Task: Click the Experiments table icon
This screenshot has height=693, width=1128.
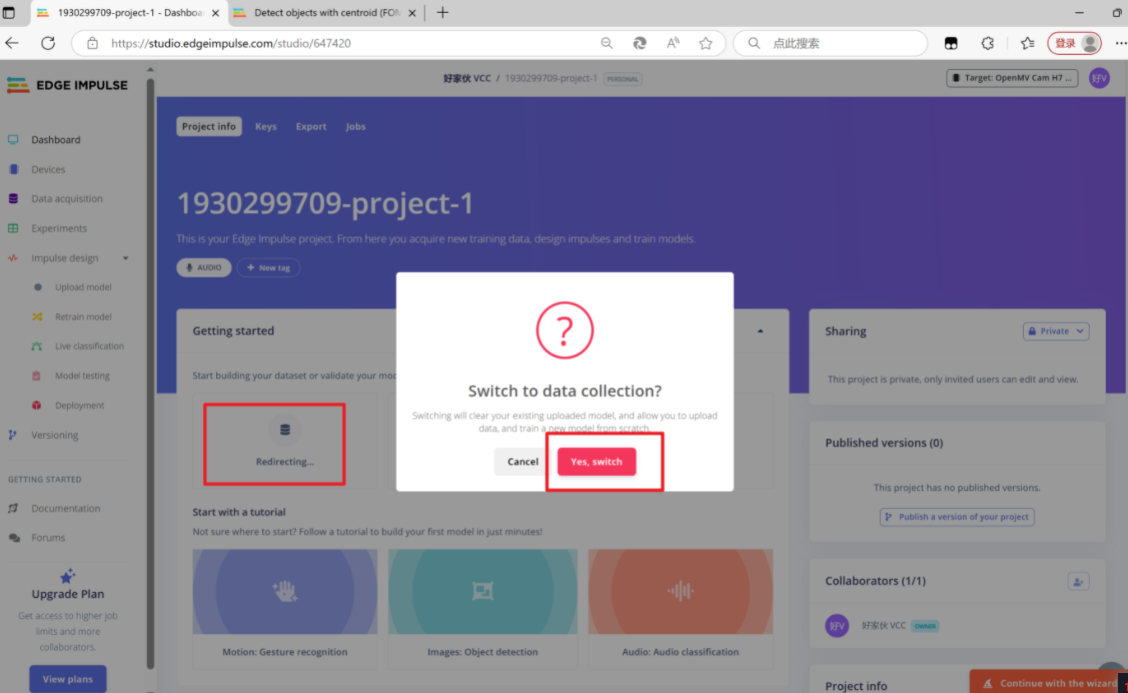Action: pos(13,228)
